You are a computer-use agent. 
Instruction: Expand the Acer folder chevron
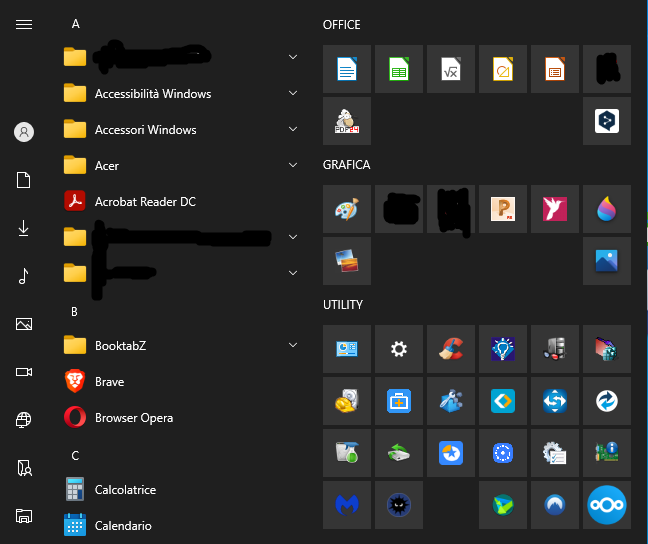click(293, 165)
